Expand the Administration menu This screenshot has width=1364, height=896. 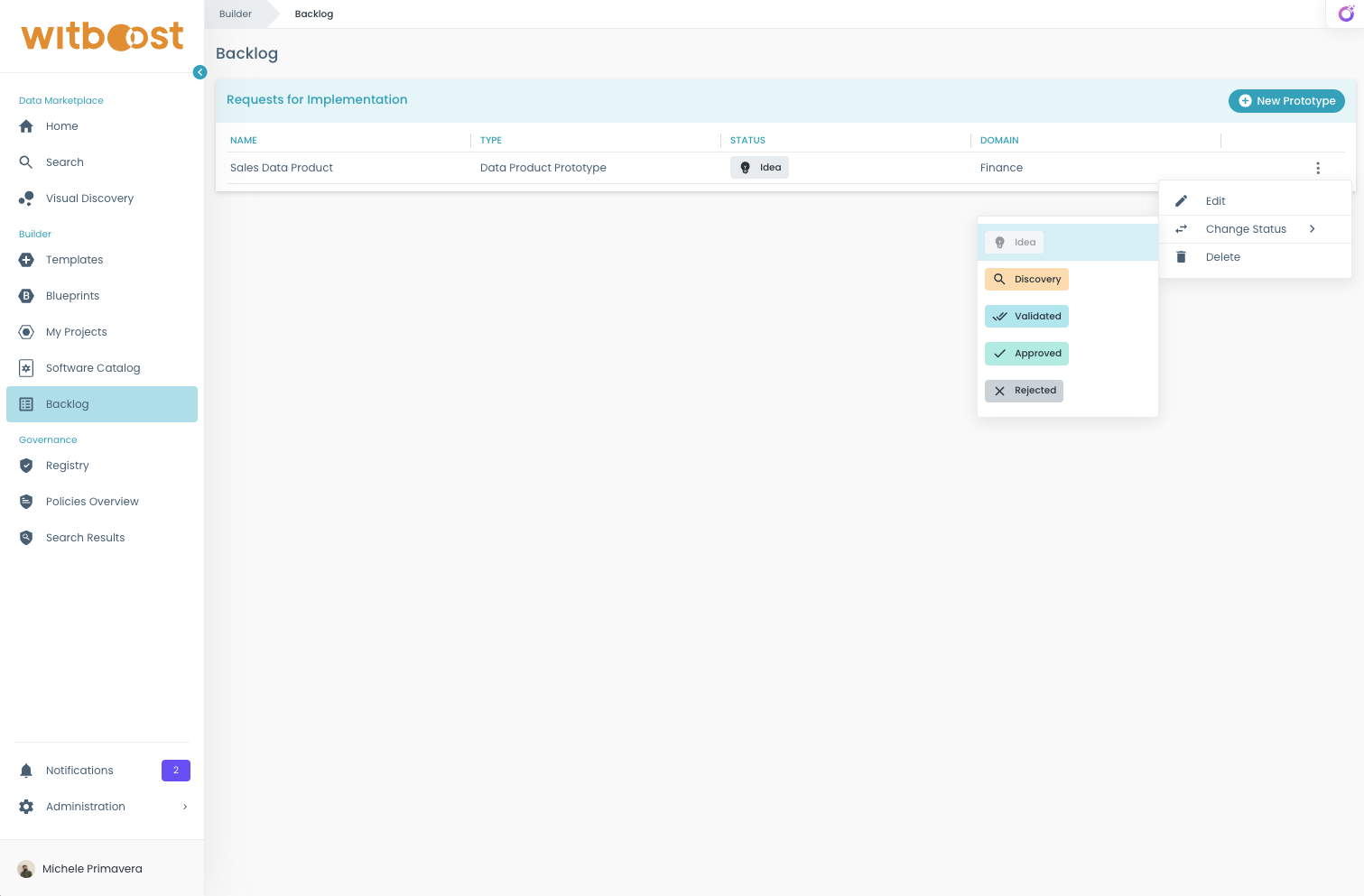[x=85, y=806]
